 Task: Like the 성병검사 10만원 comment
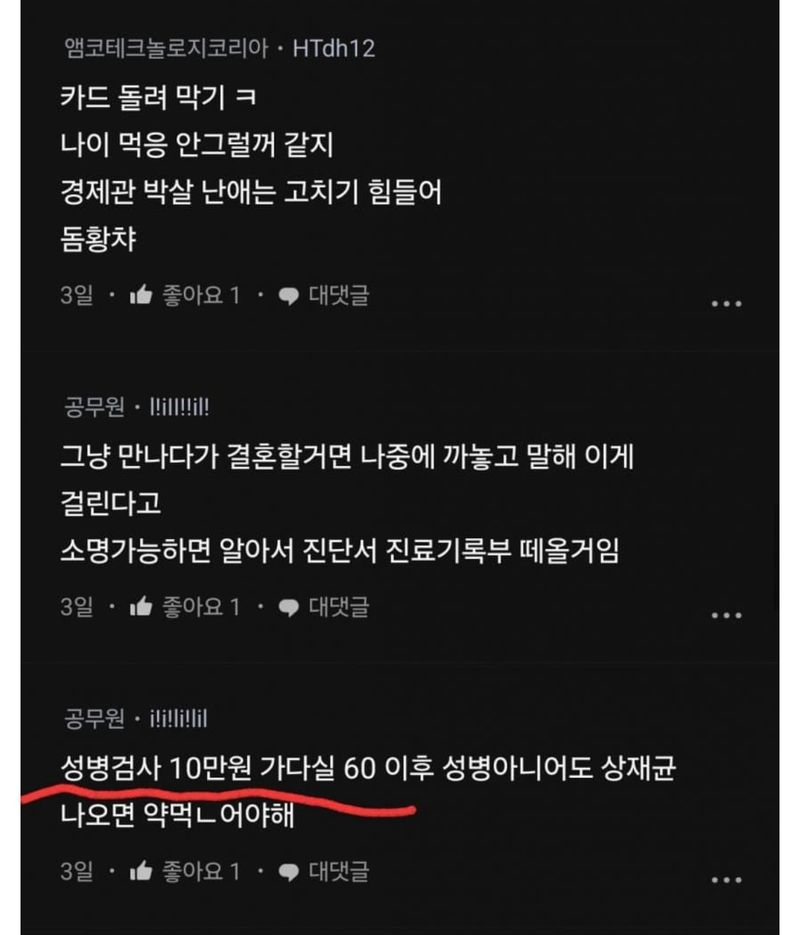141,871
